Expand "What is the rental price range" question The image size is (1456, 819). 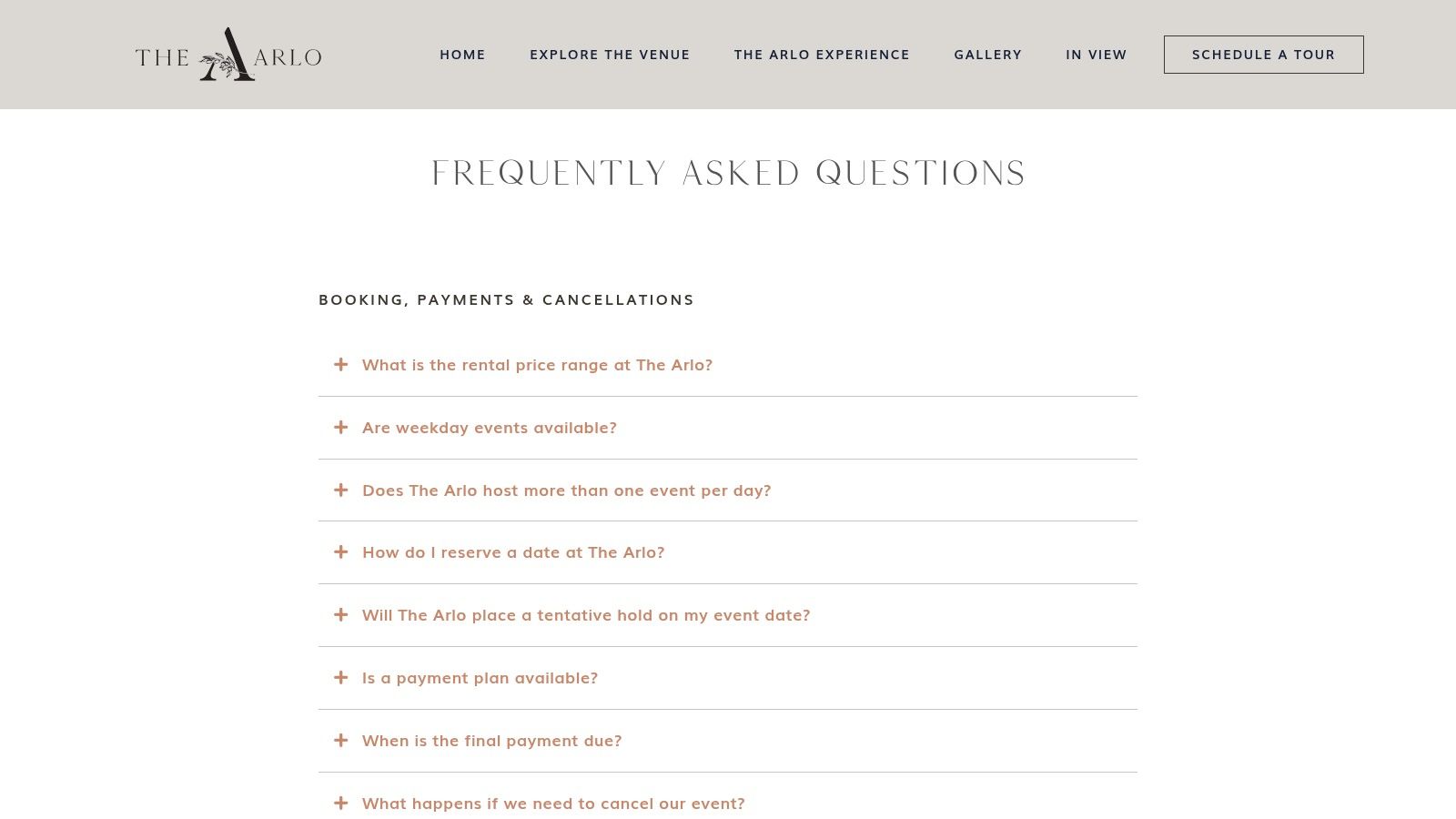(728, 365)
